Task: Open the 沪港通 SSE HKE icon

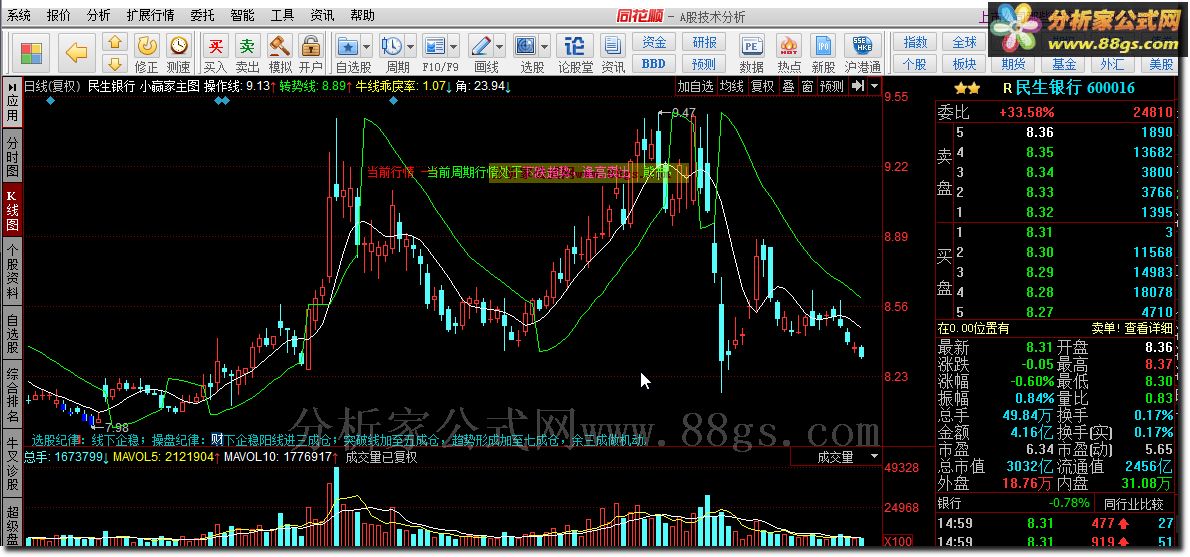Action: coord(862,46)
